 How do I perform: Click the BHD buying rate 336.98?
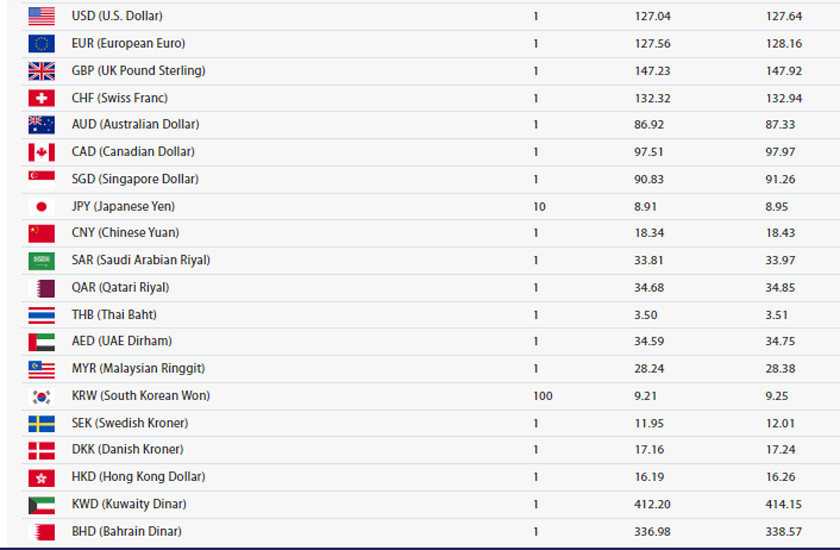652,532
